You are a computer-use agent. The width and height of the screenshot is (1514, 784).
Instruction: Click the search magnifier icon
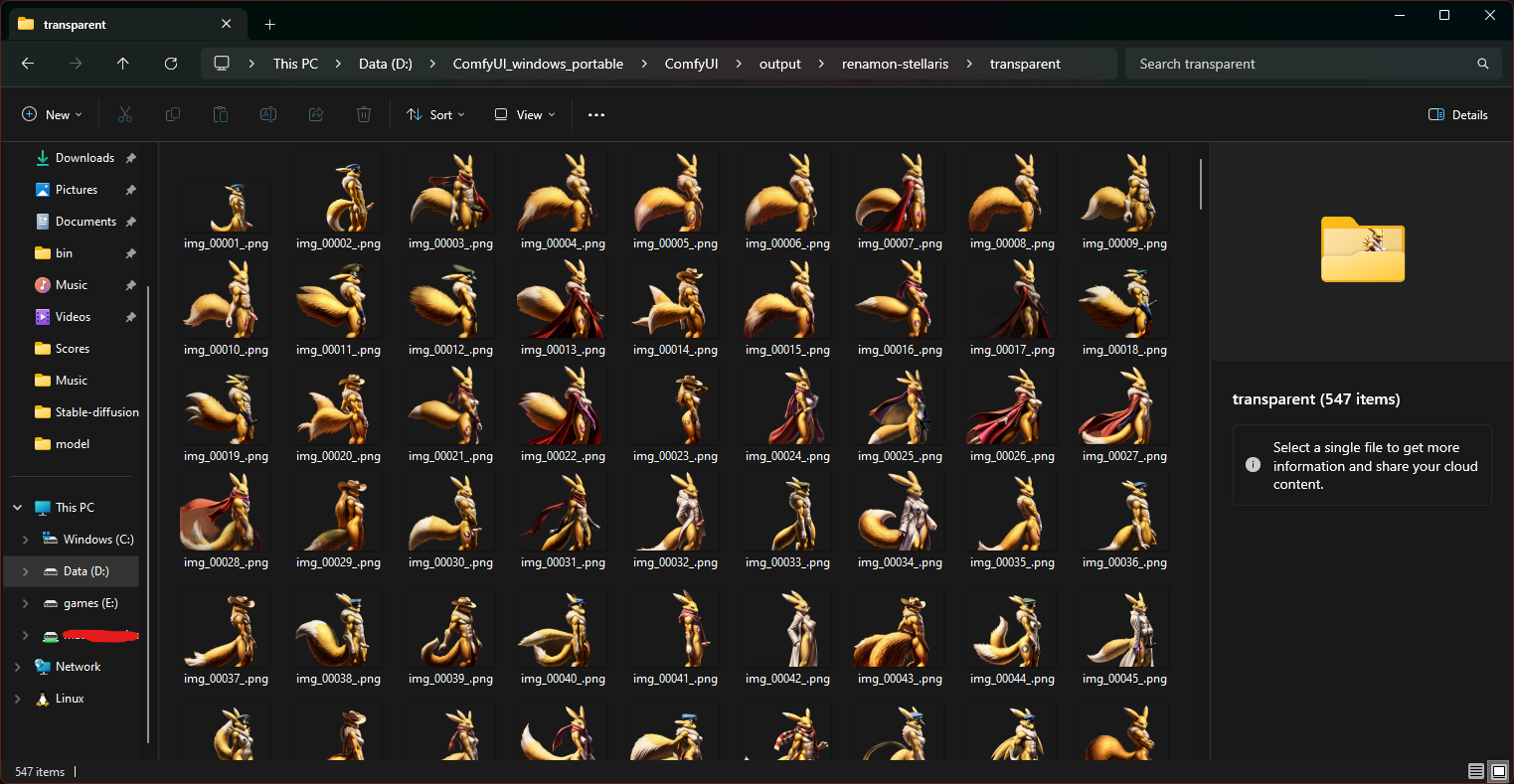pyautogui.click(x=1483, y=64)
